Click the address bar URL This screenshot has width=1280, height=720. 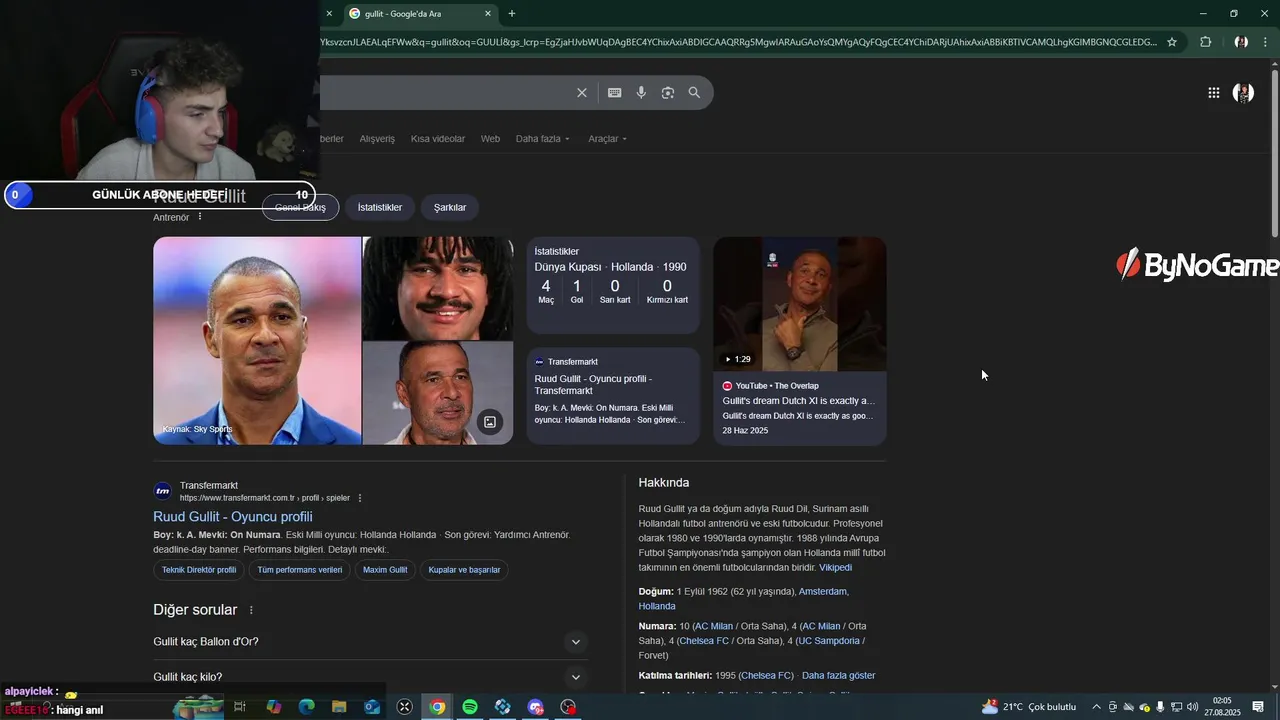738,42
